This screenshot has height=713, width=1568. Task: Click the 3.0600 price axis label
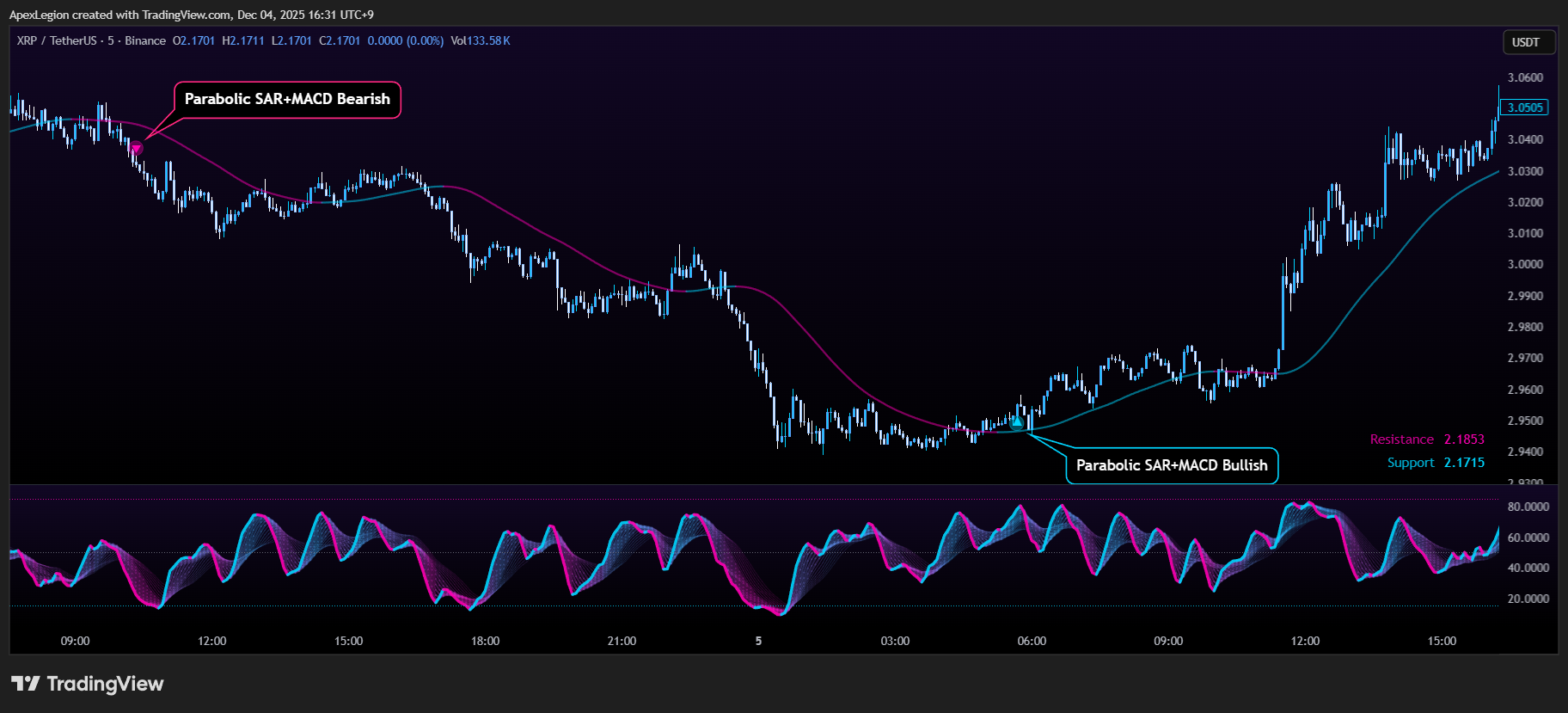pos(1526,77)
